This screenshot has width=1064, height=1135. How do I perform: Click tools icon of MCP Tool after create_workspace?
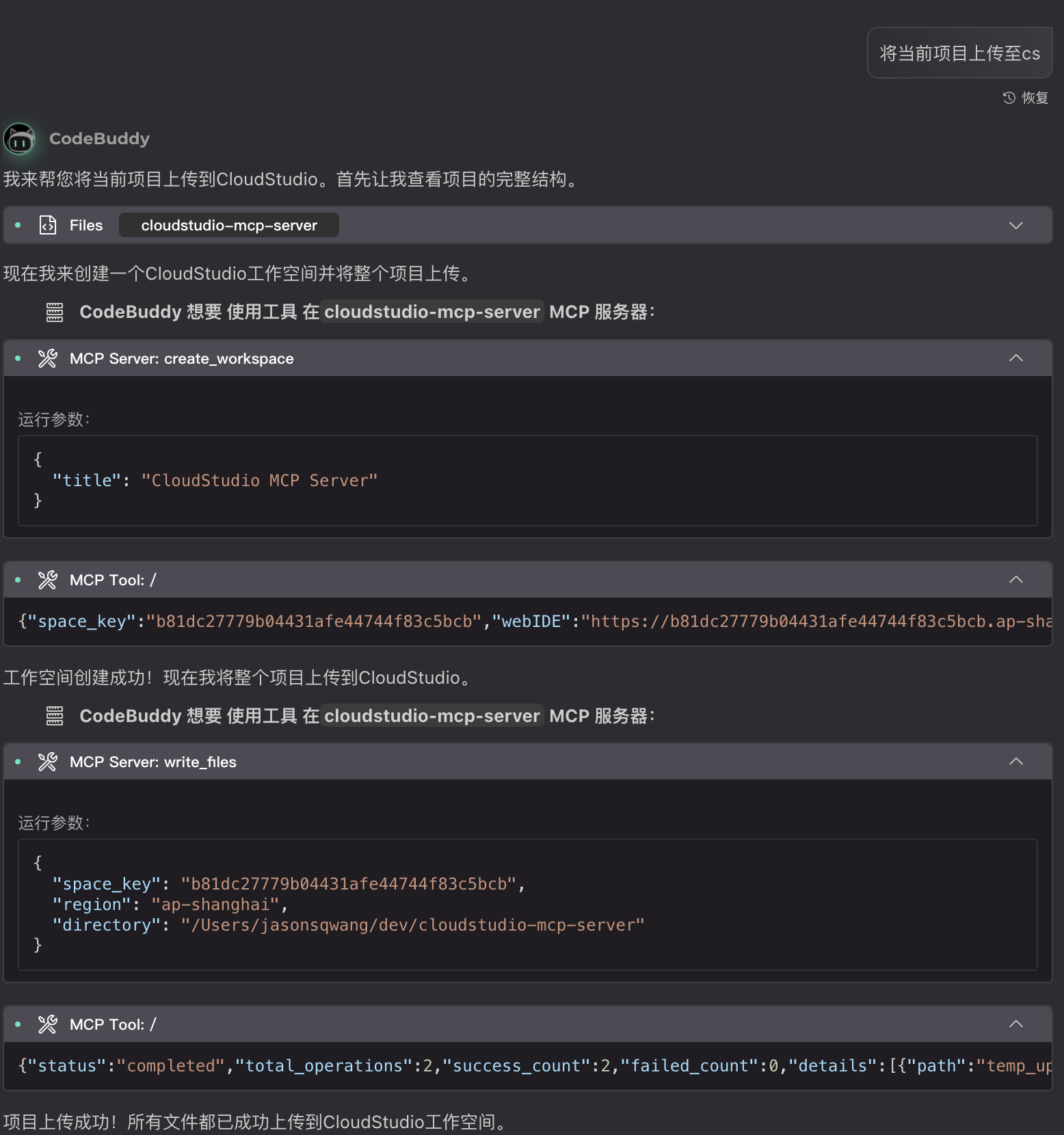[48, 580]
